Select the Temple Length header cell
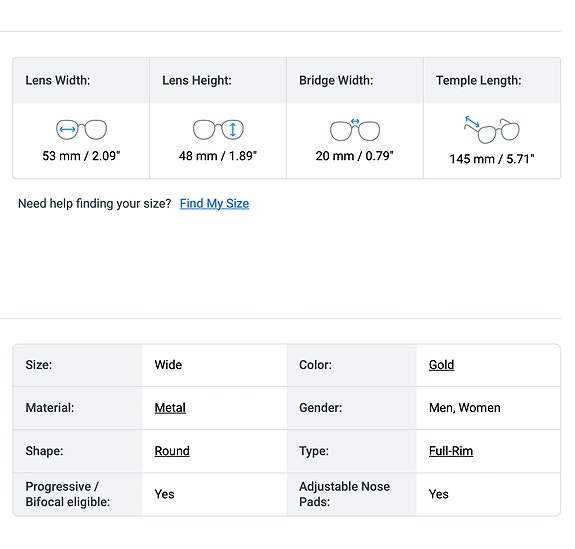 492,80
